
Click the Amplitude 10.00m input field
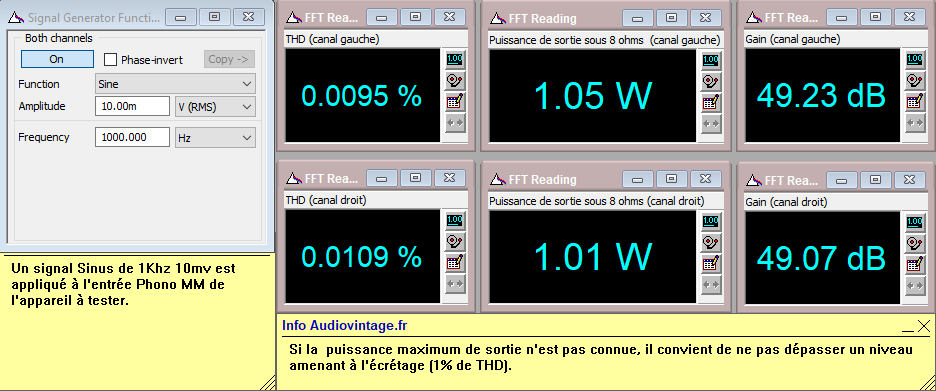[x=133, y=107]
